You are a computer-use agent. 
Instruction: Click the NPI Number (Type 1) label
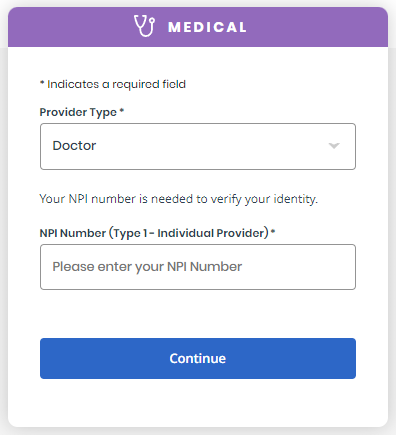click(154, 233)
